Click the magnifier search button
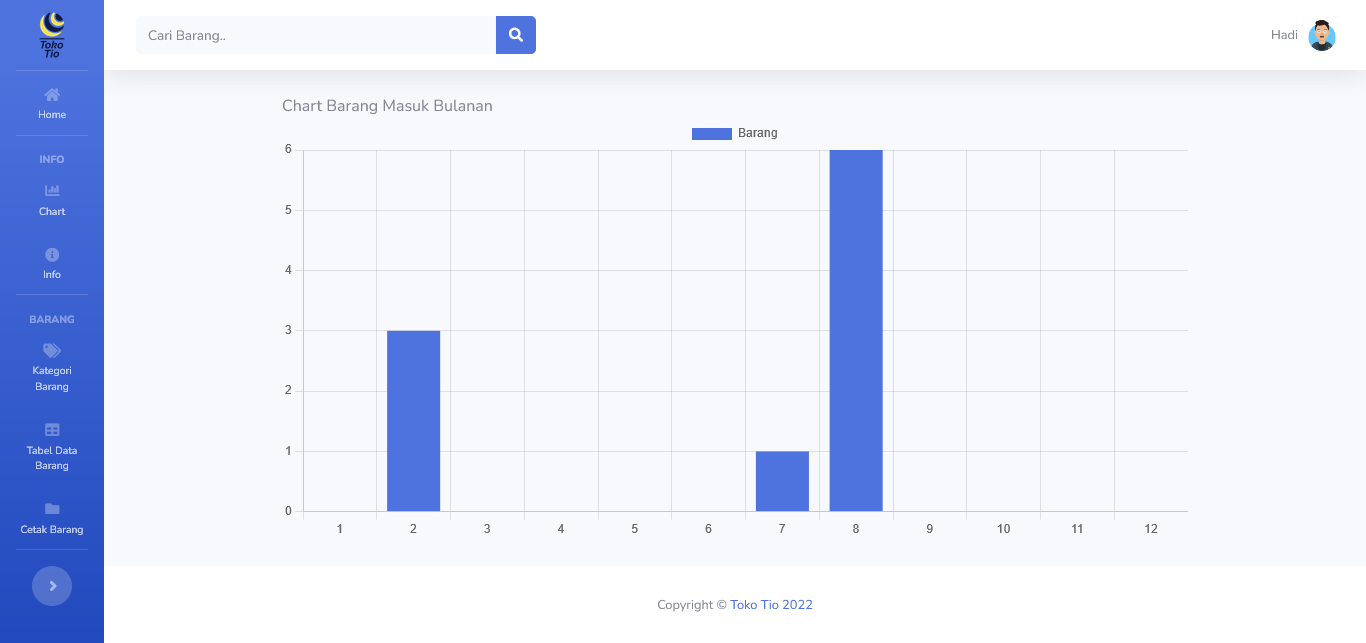Viewport: 1366px width, 643px height. (516, 35)
